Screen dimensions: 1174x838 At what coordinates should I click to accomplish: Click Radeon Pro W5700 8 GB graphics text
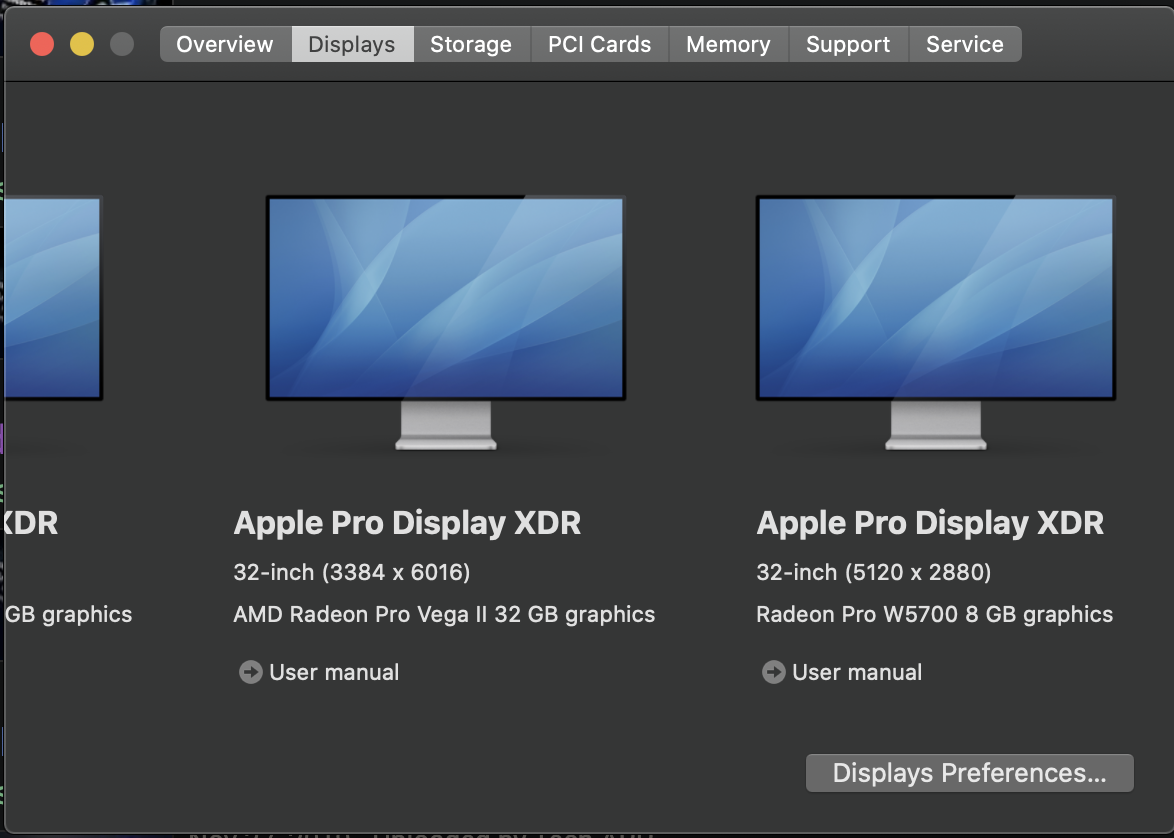[934, 615]
